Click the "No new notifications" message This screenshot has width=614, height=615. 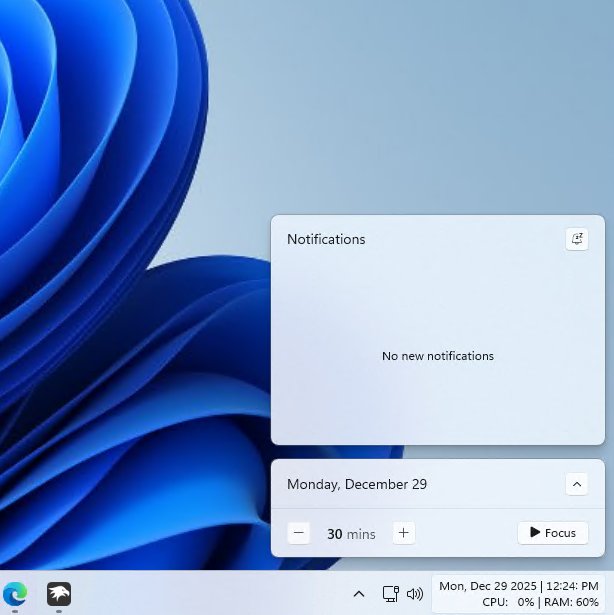[x=437, y=356]
